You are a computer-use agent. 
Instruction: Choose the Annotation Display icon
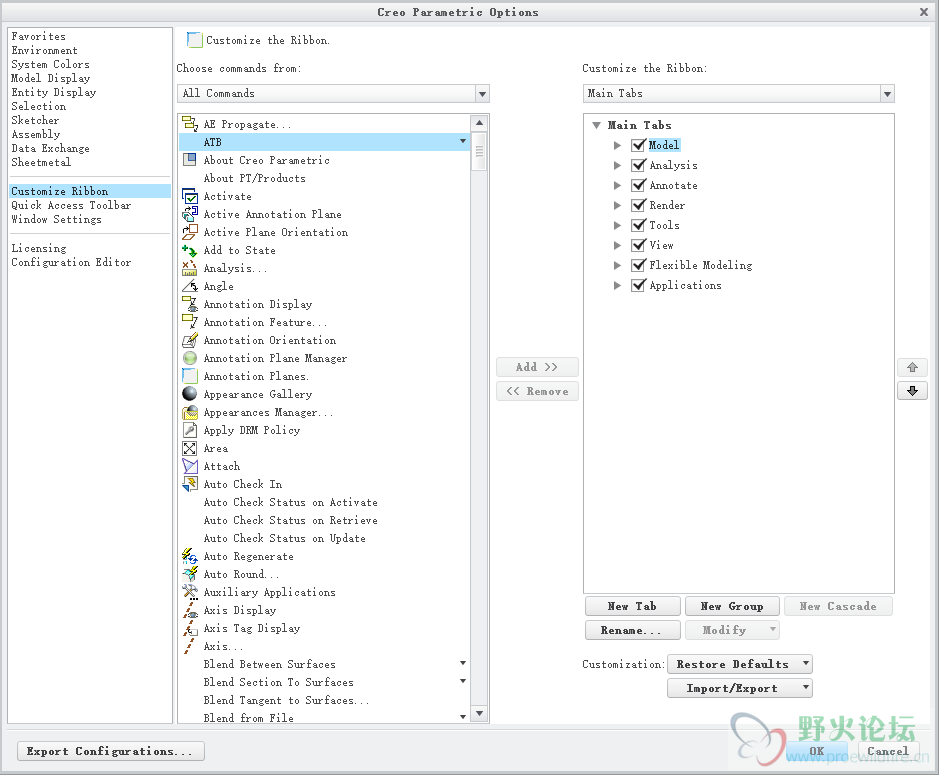(190, 304)
